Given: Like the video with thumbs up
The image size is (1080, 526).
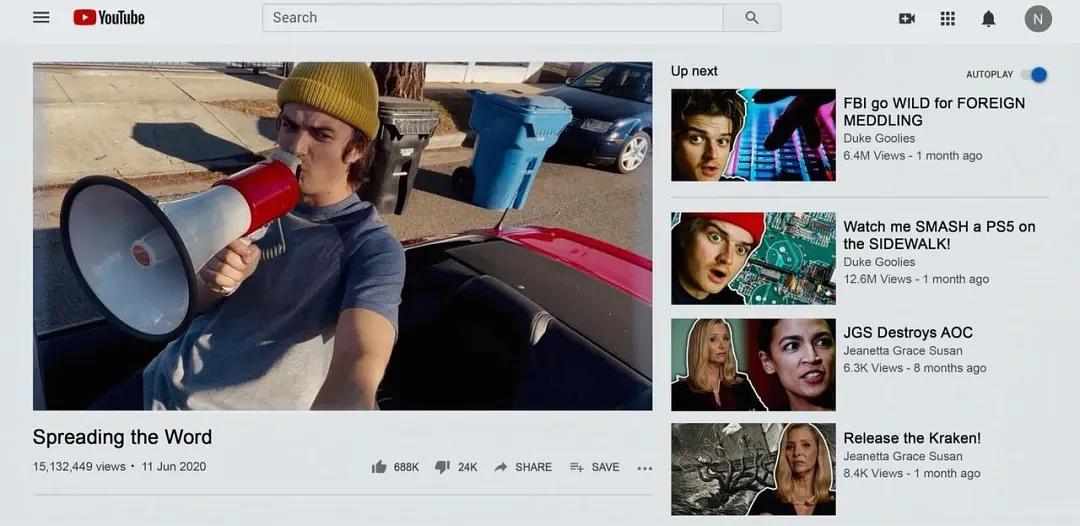Looking at the screenshot, I should pyautogui.click(x=380, y=467).
